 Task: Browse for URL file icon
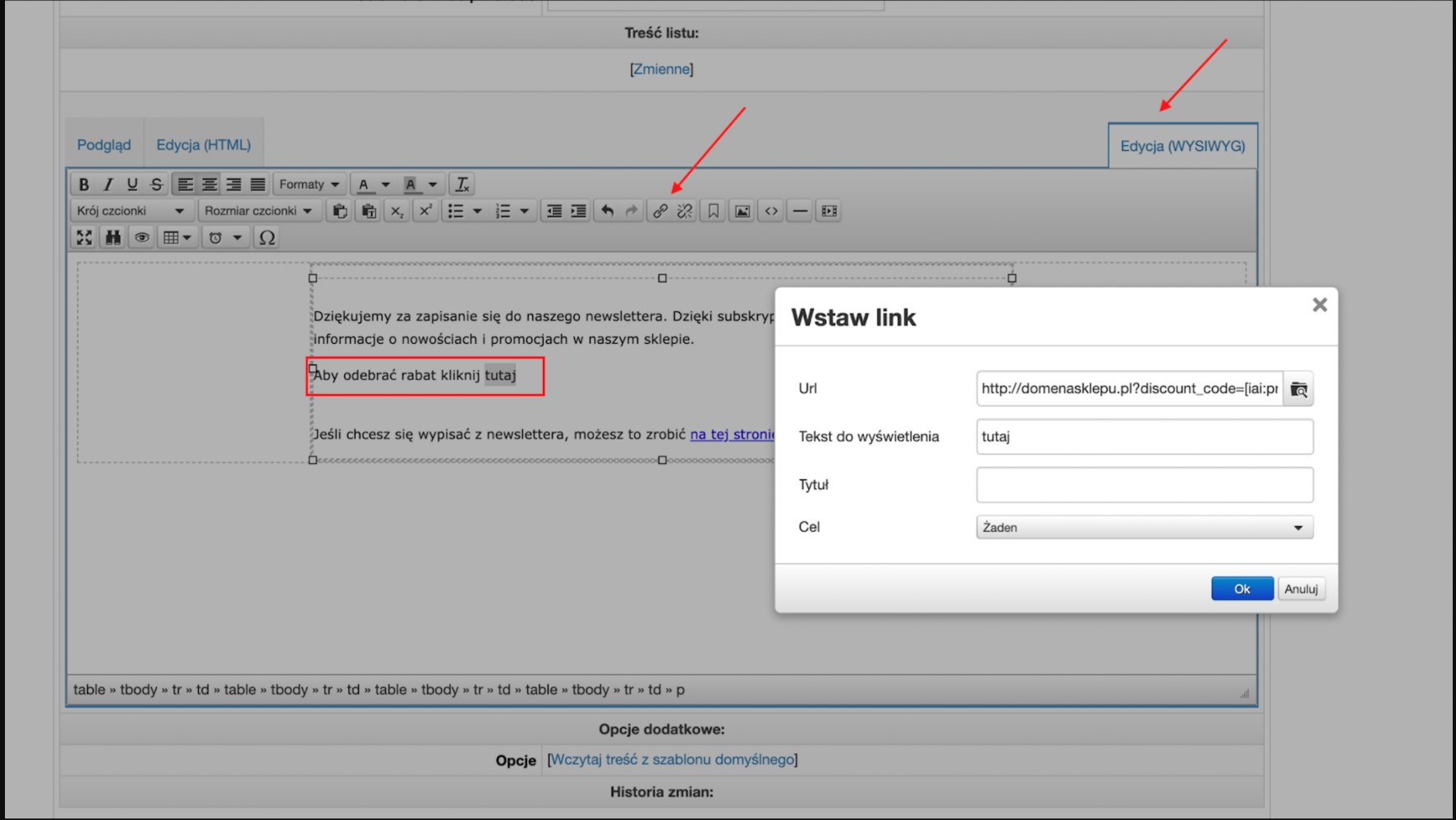coord(1298,389)
